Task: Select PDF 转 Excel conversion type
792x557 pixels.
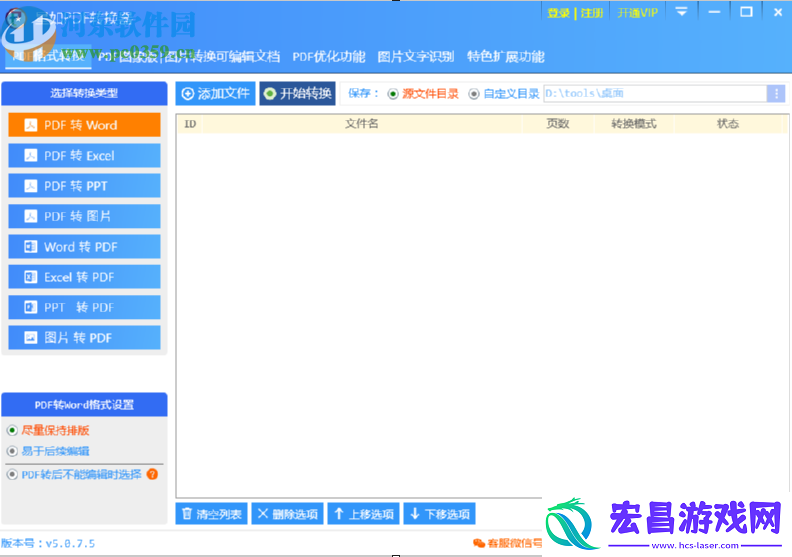Action: 84,156
